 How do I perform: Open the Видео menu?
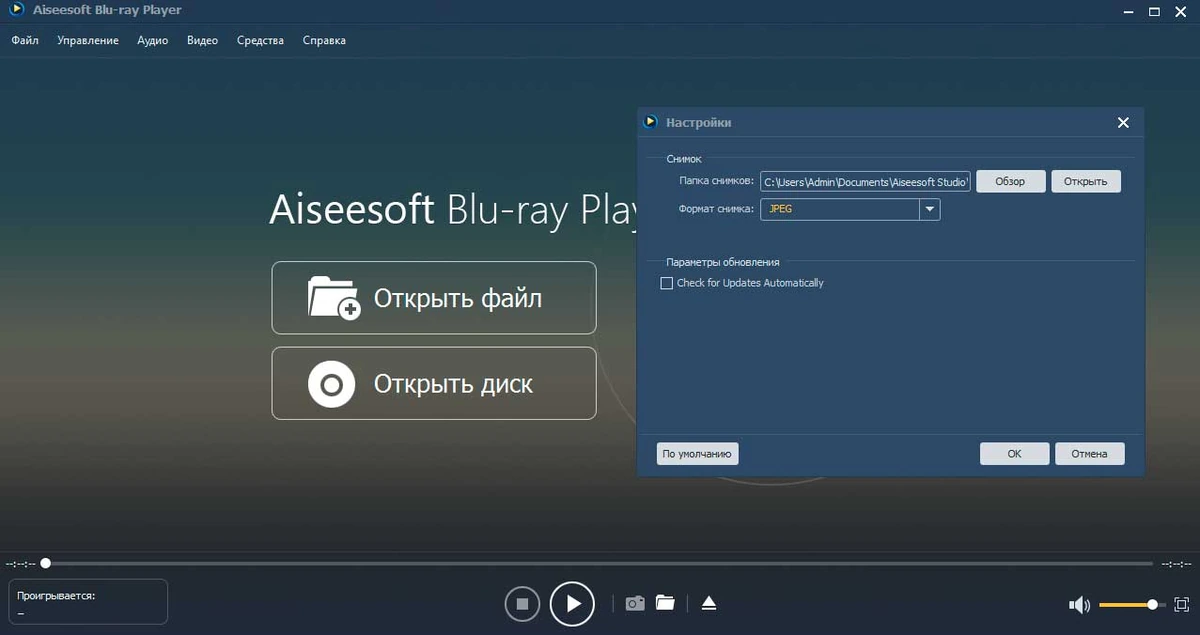click(x=202, y=40)
